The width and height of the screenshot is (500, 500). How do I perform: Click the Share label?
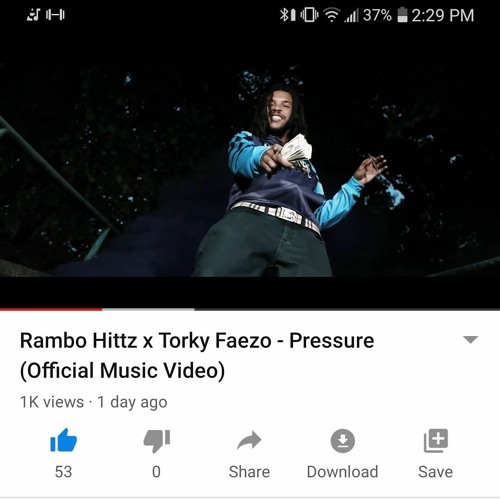coord(249,472)
